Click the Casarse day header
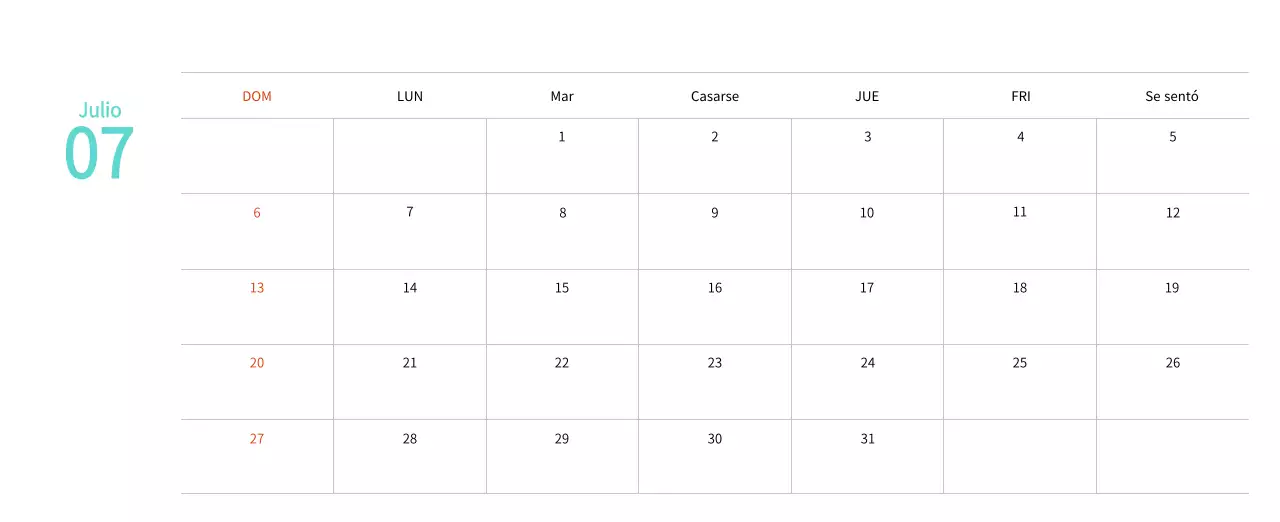This screenshot has width=1280, height=522. point(715,96)
